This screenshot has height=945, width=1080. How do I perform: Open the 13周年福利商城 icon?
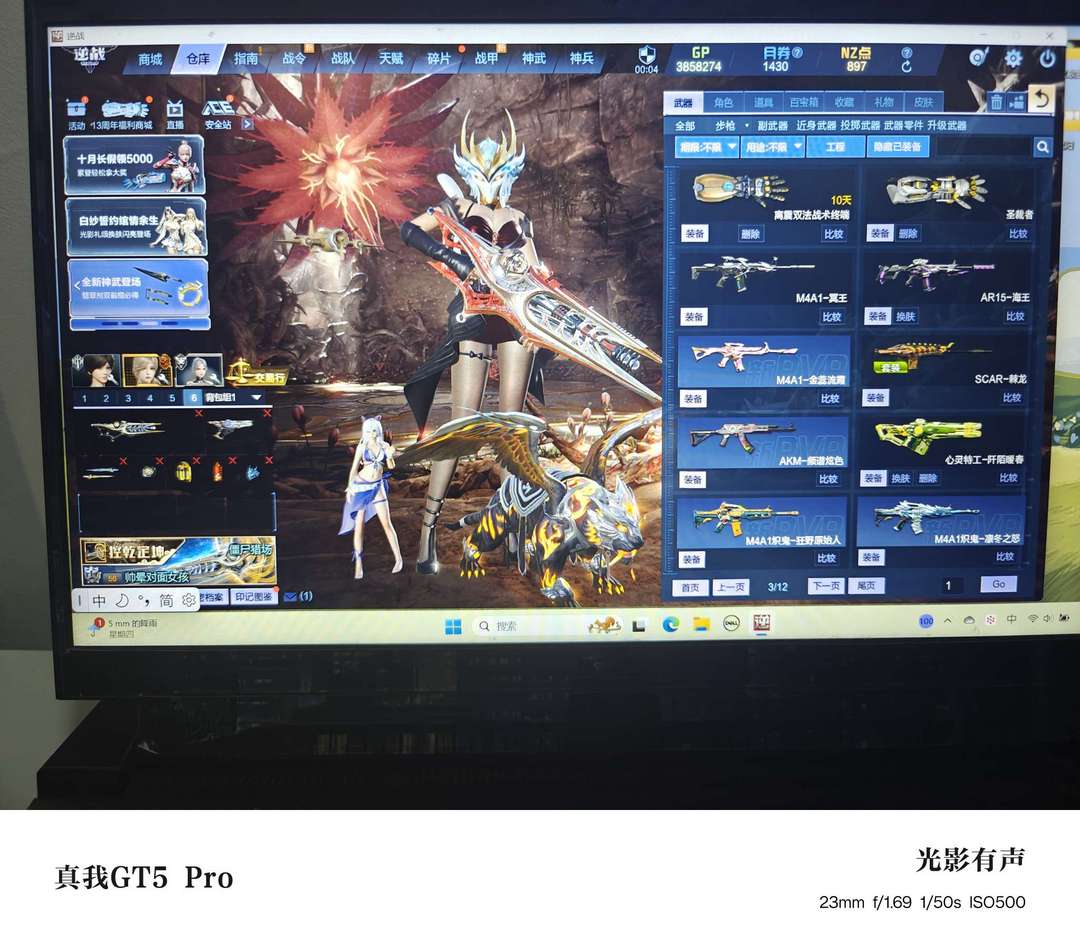(125, 109)
